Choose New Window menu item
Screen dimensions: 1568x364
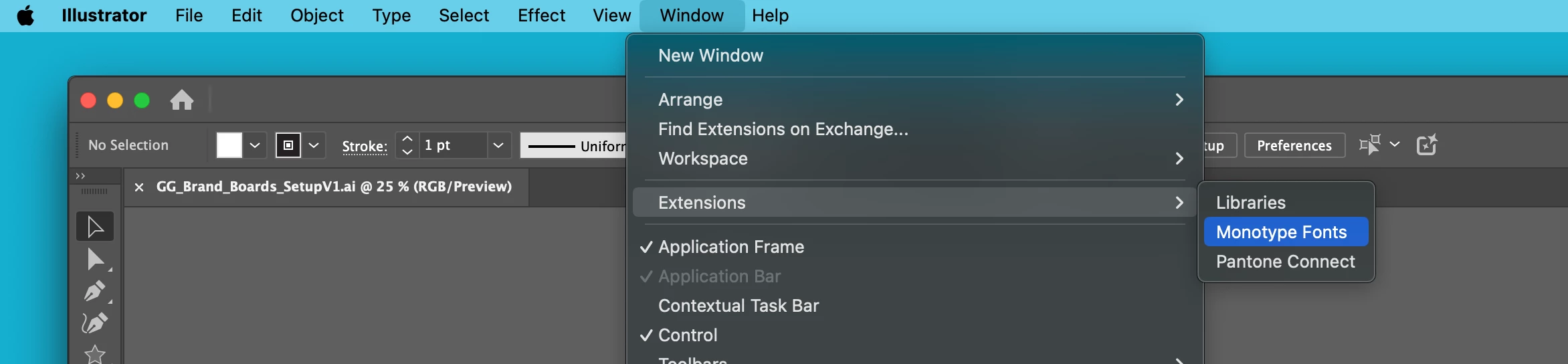[914, 56]
